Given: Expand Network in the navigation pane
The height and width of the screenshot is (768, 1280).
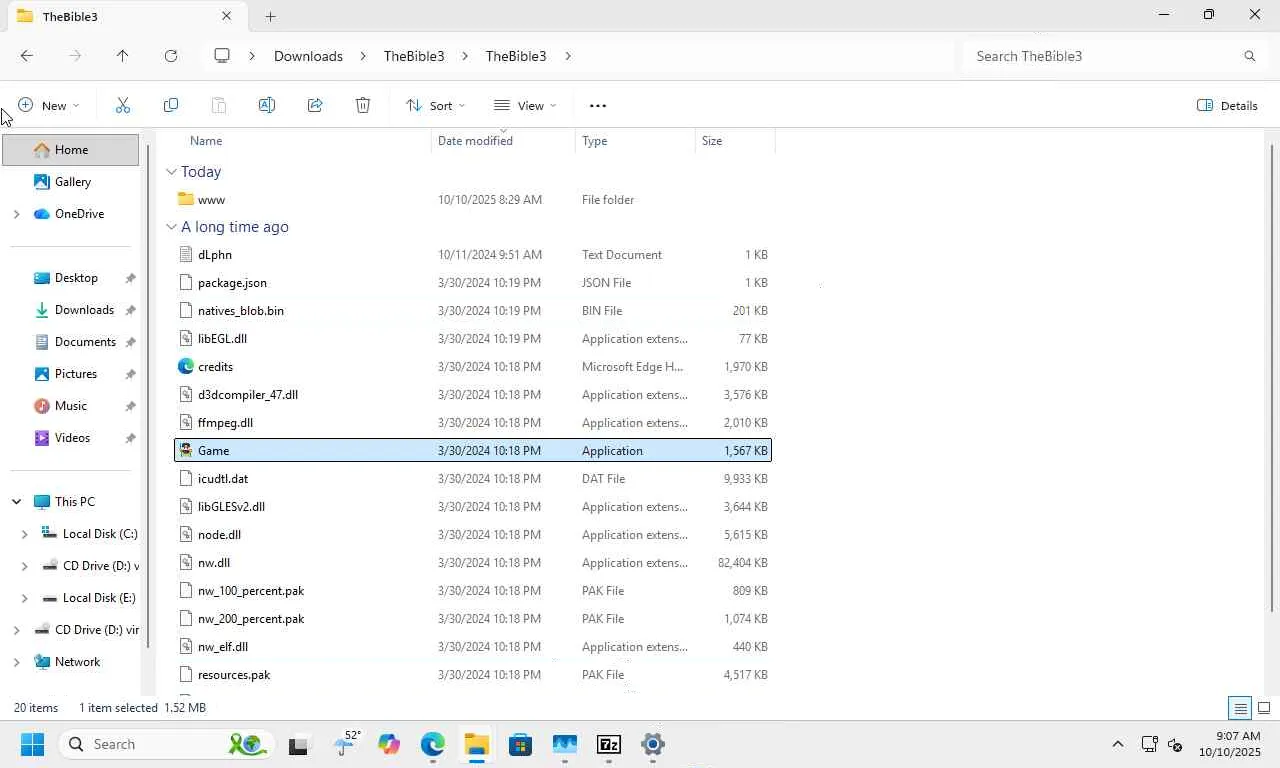Looking at the screenshot, I should coord(16,662).
